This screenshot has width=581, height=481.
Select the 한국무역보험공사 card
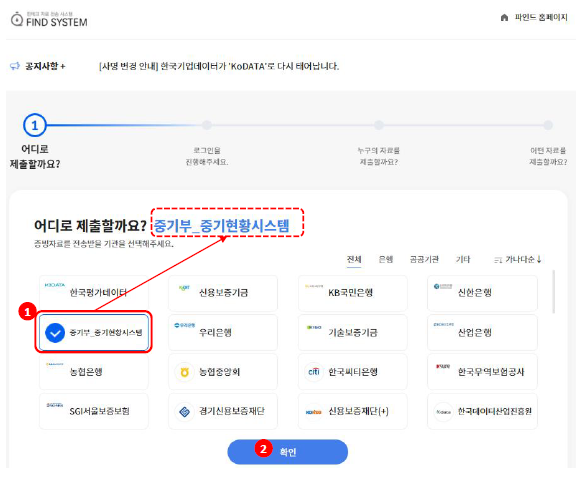(x=482, y=372)
